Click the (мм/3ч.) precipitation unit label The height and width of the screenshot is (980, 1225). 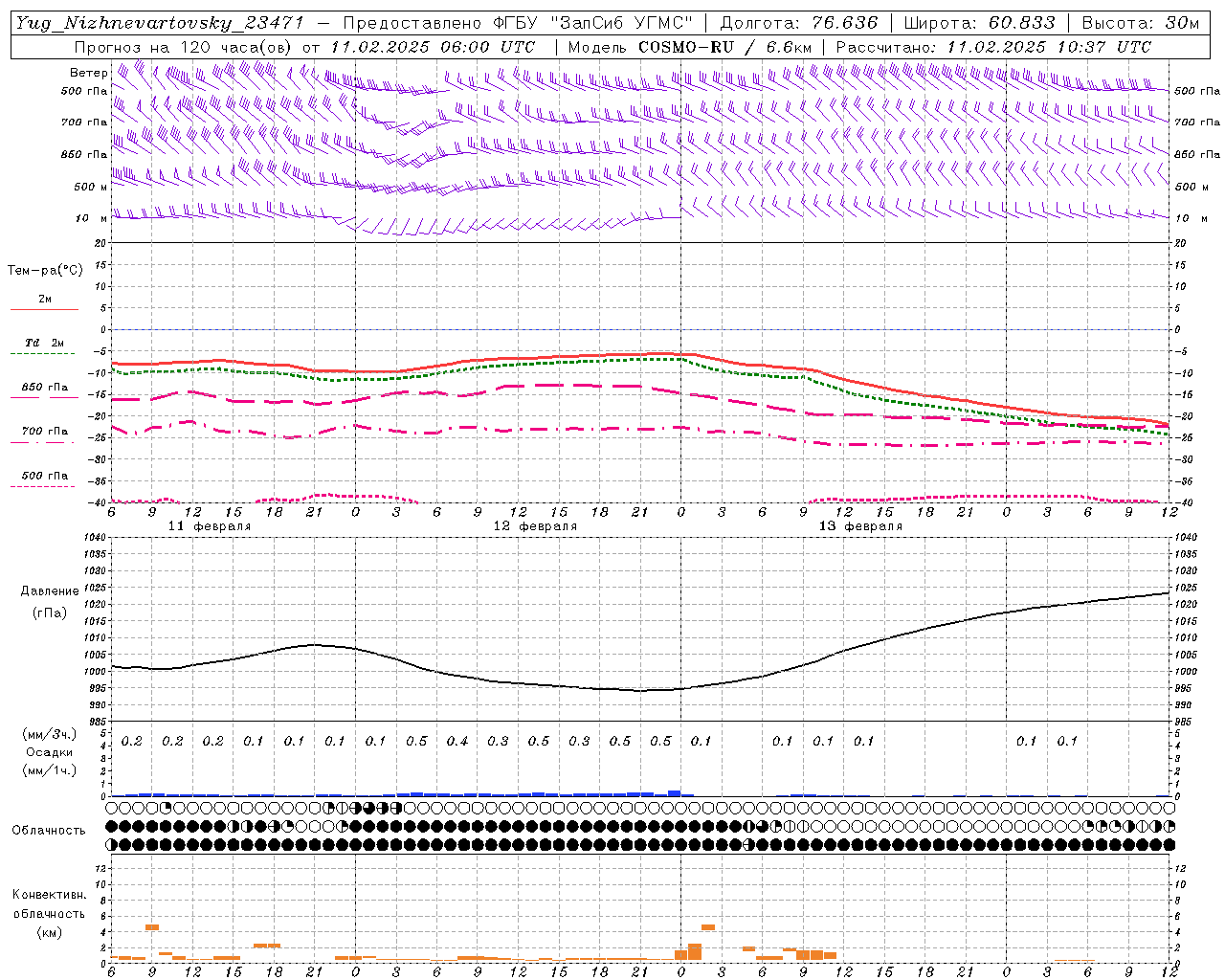point(50,734)
